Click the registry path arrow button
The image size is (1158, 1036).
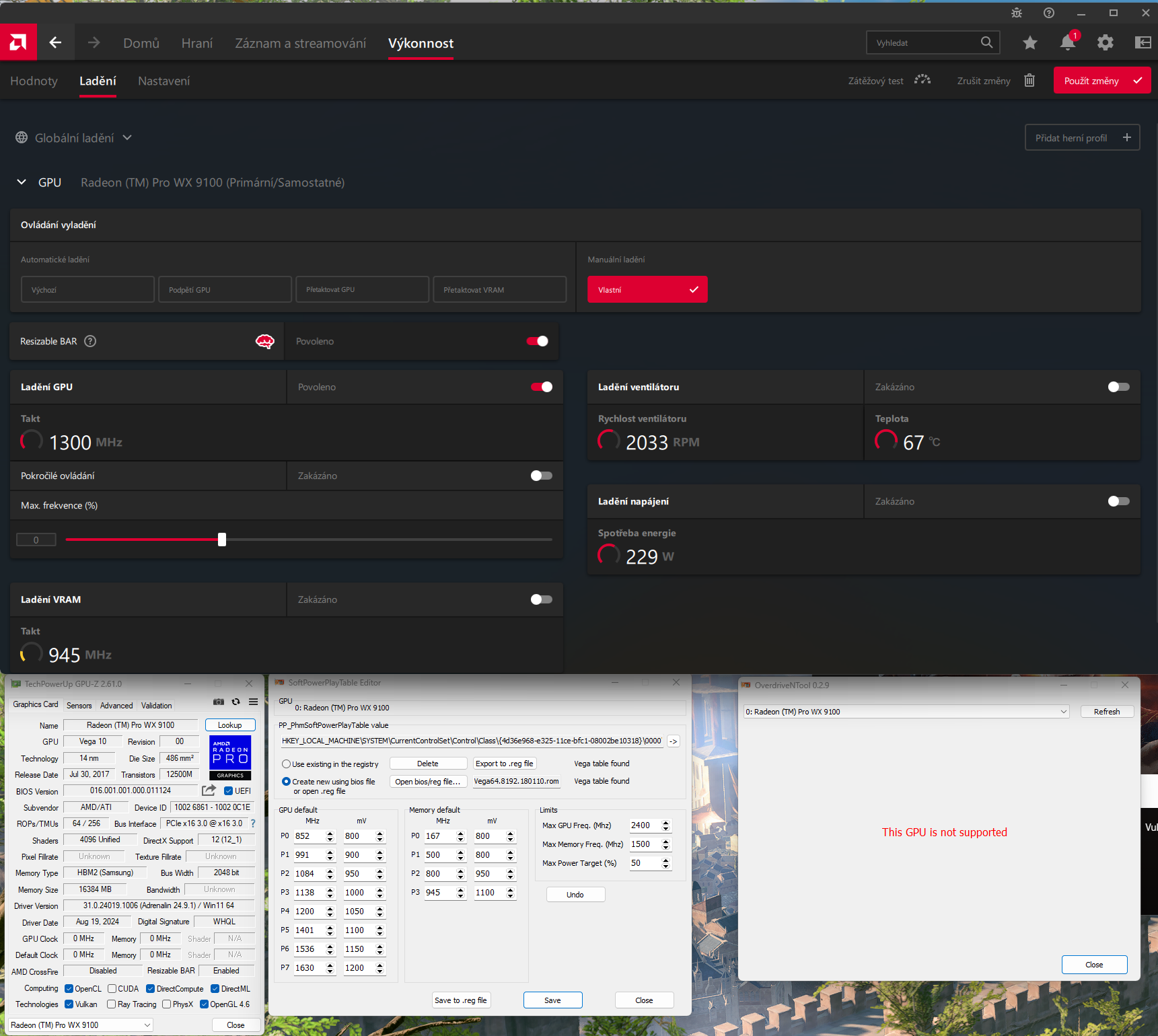pyautogui.click(x=674, y=741)
